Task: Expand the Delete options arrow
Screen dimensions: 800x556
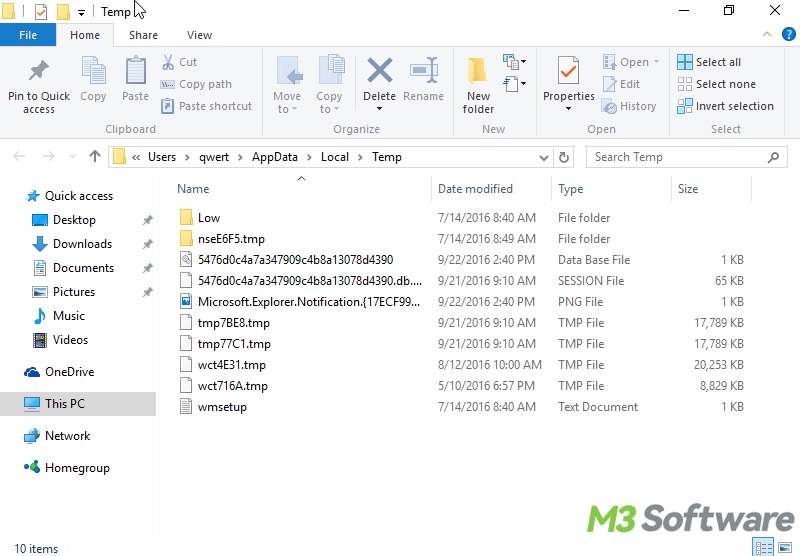Action: pos(380,109)
